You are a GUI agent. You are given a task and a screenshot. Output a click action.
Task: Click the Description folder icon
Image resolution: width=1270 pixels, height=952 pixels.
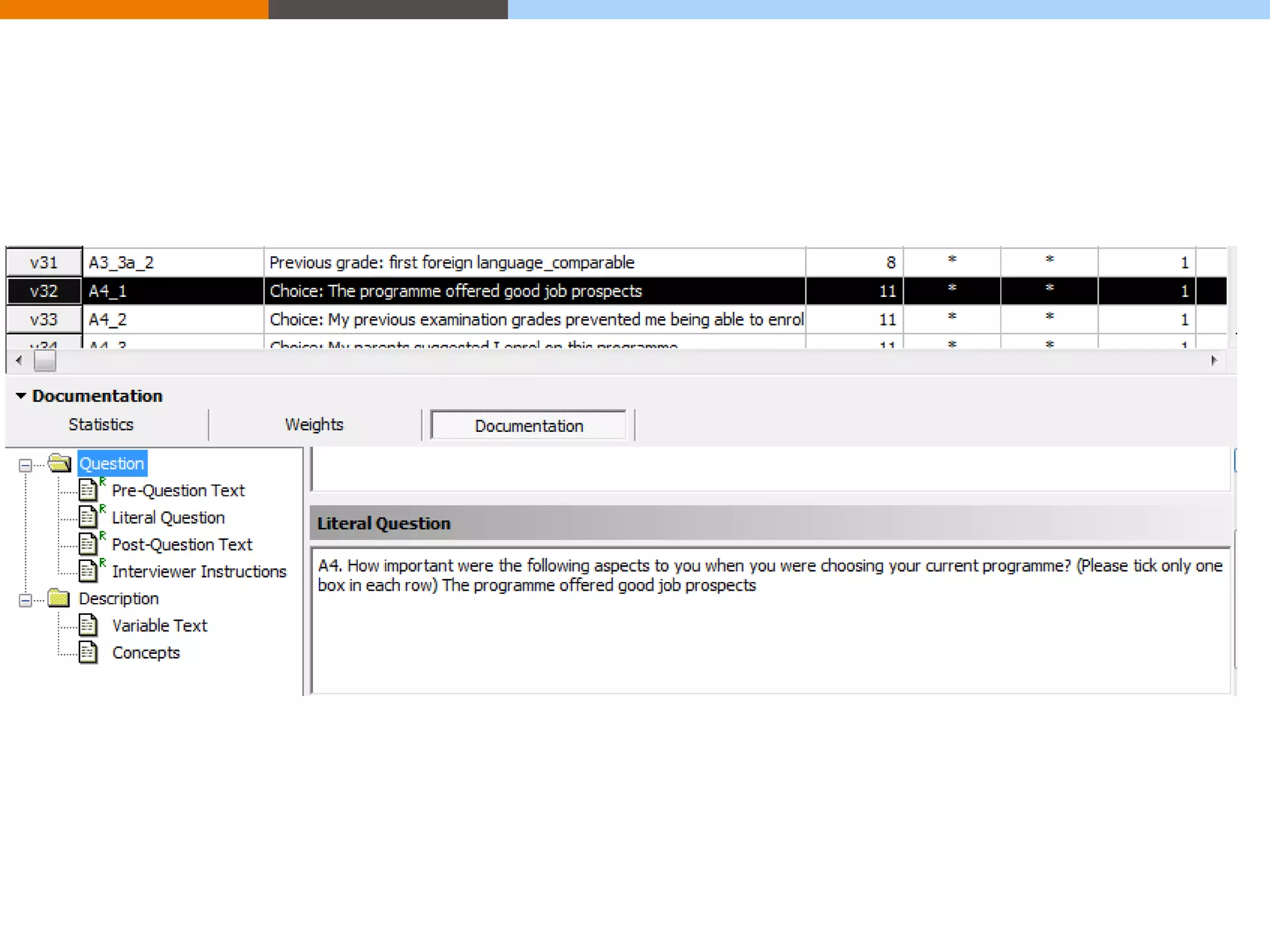click(59, 598)
